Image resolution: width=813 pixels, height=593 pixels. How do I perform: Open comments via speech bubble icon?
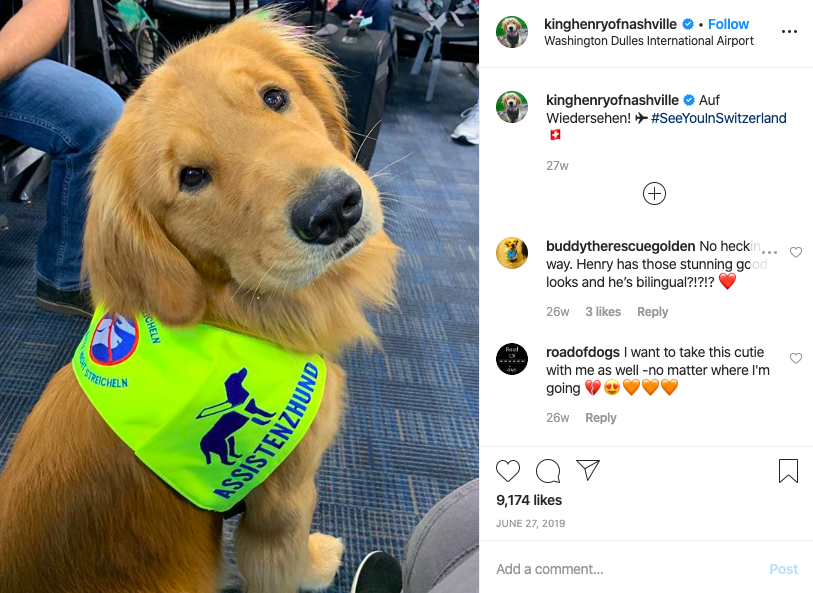pyautogui.click(x=548, y=471)
